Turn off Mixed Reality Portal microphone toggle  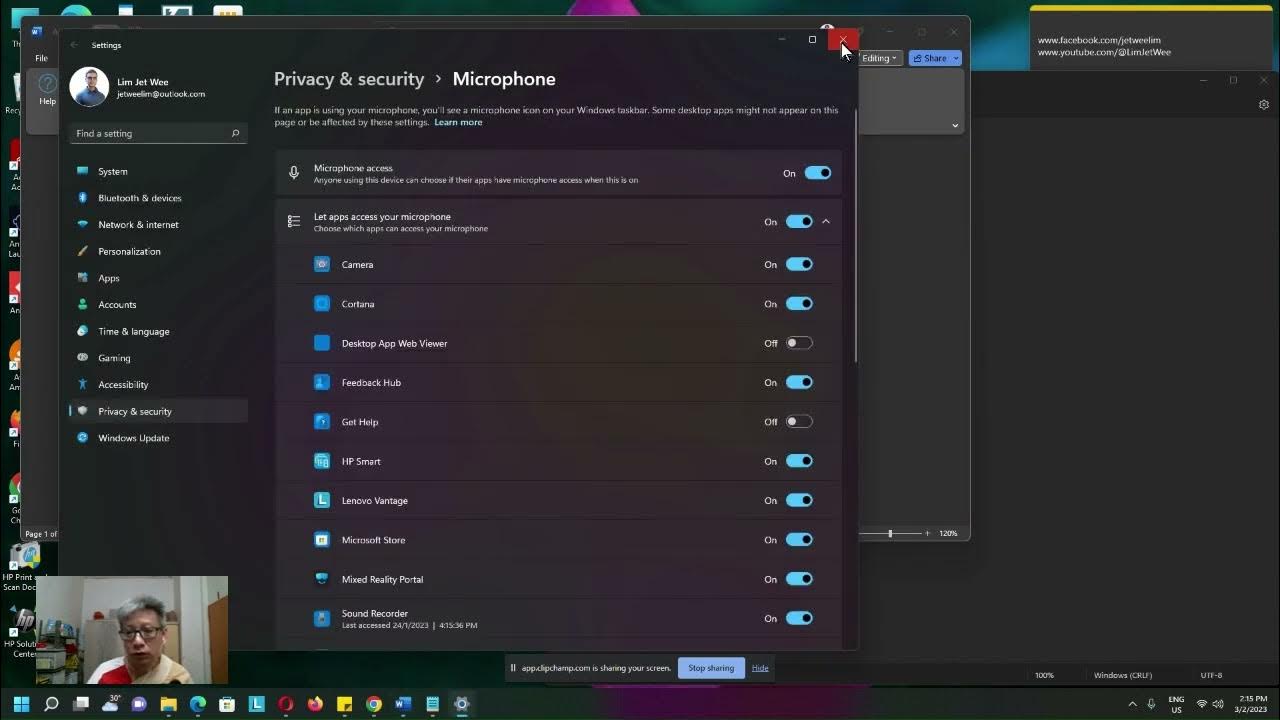(799, 579)
